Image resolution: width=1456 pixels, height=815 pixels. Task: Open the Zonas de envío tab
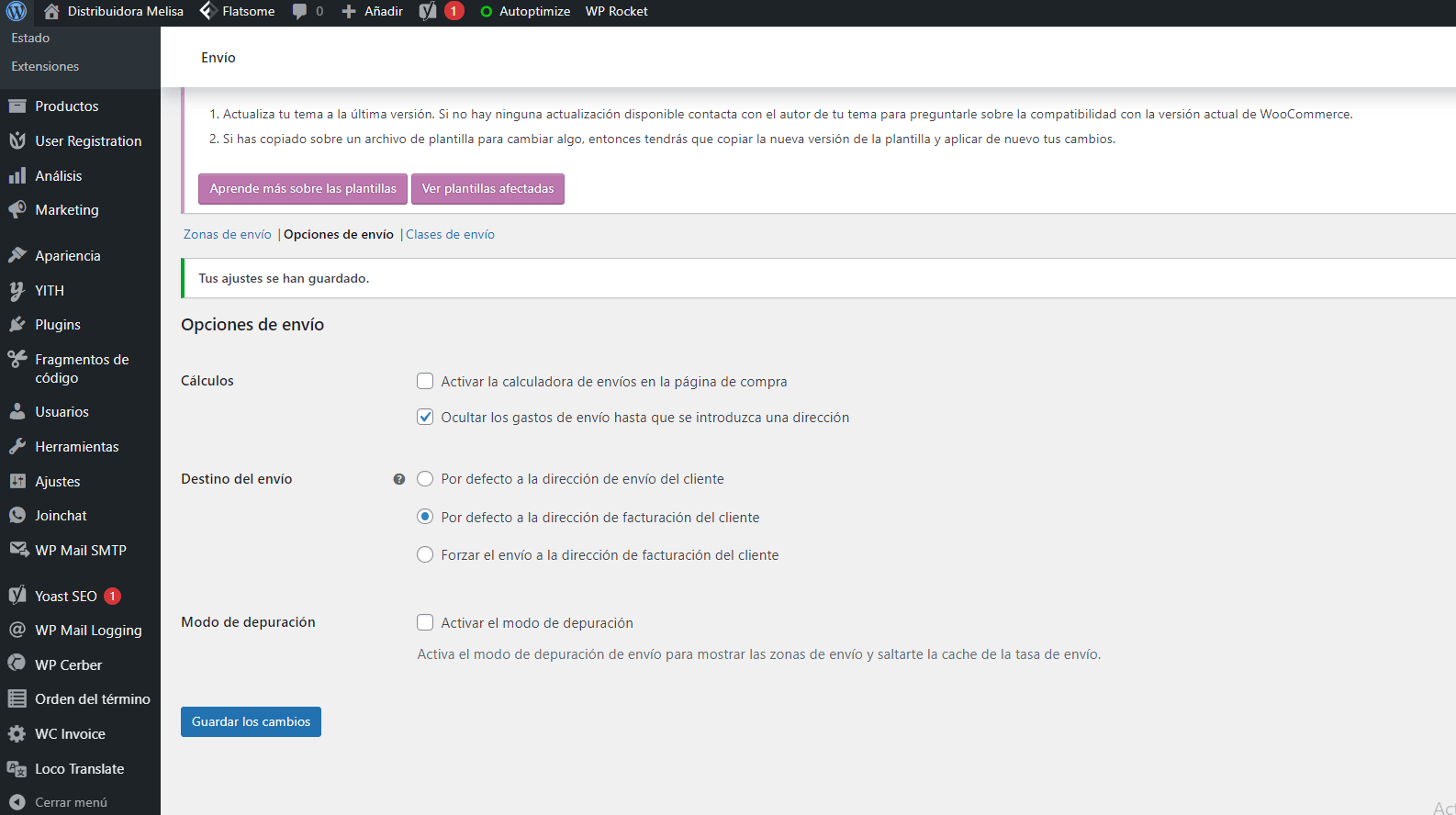coord(228,235)
